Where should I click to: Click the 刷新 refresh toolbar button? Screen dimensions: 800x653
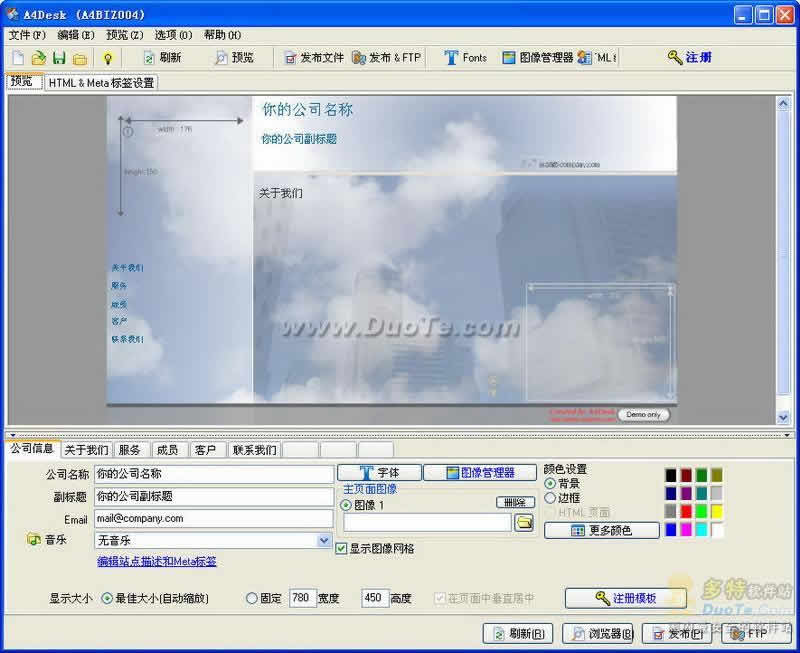pyautogui.click(x=162, y=58)
